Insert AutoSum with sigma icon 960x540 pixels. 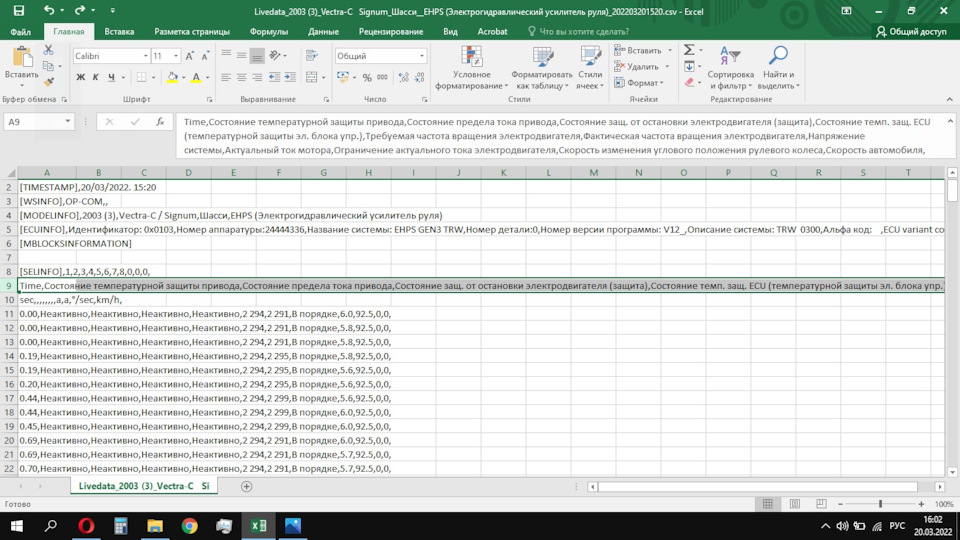coord(689,50)
